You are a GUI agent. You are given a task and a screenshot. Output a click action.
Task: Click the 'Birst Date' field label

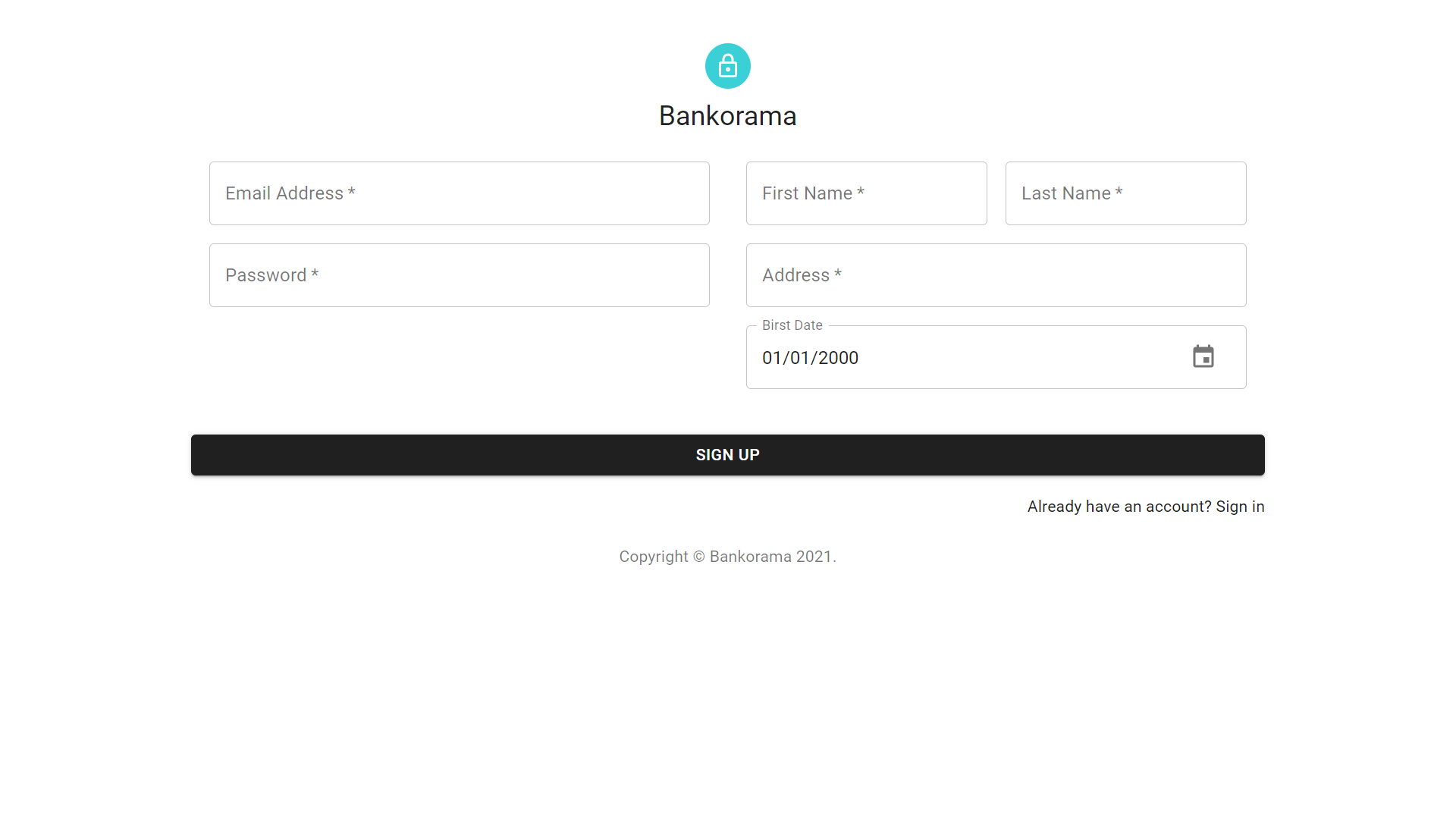792,325
